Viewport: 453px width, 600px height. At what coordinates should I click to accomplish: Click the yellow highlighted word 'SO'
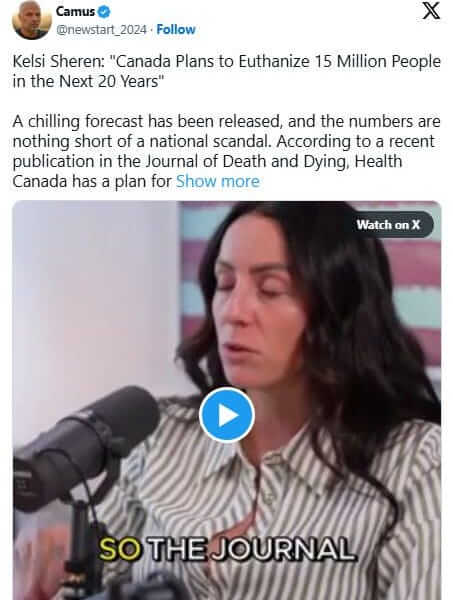120,549
